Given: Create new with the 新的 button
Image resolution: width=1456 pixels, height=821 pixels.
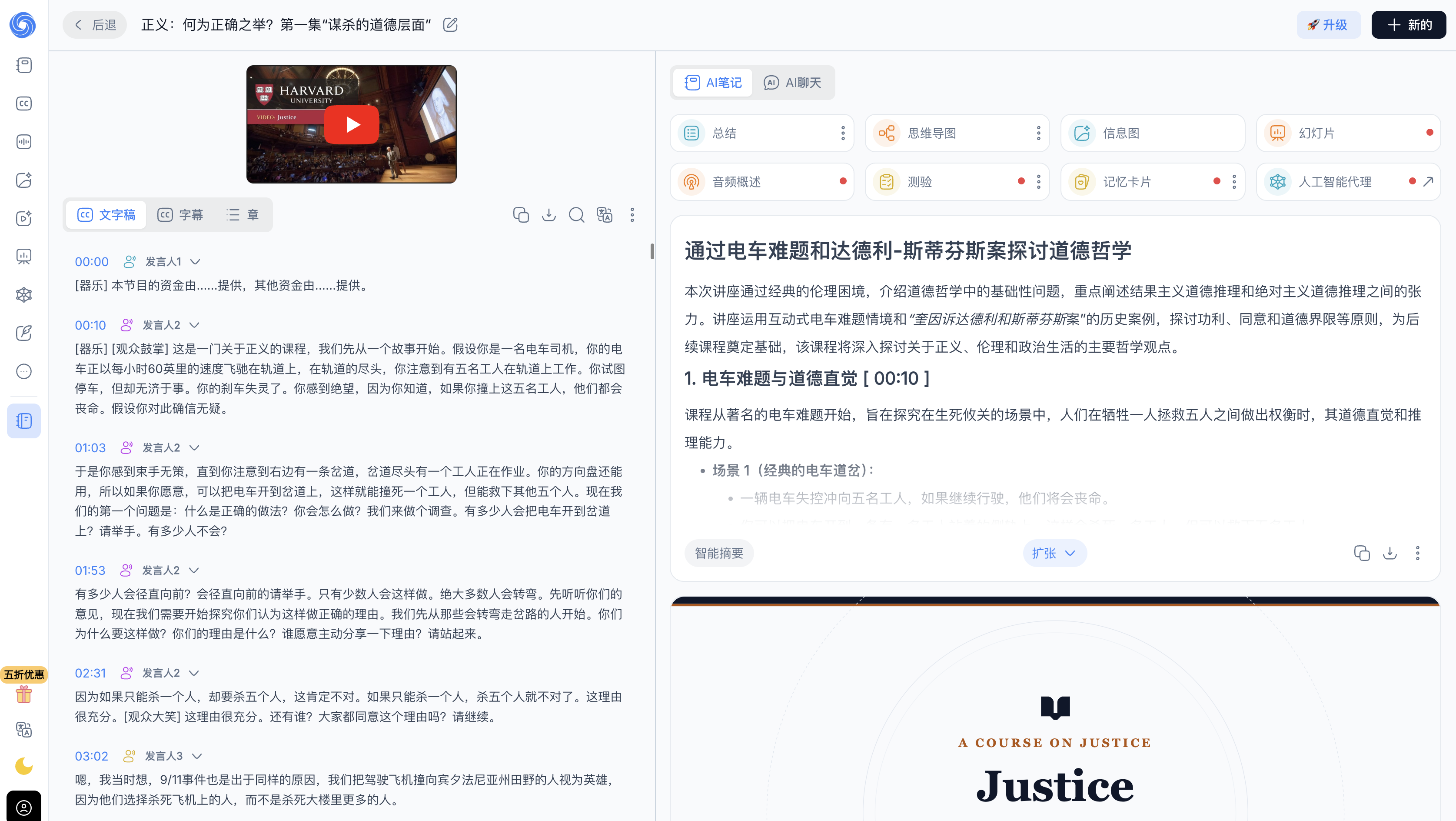Looking at the screenshot, I should click(x=1409, y=25).
